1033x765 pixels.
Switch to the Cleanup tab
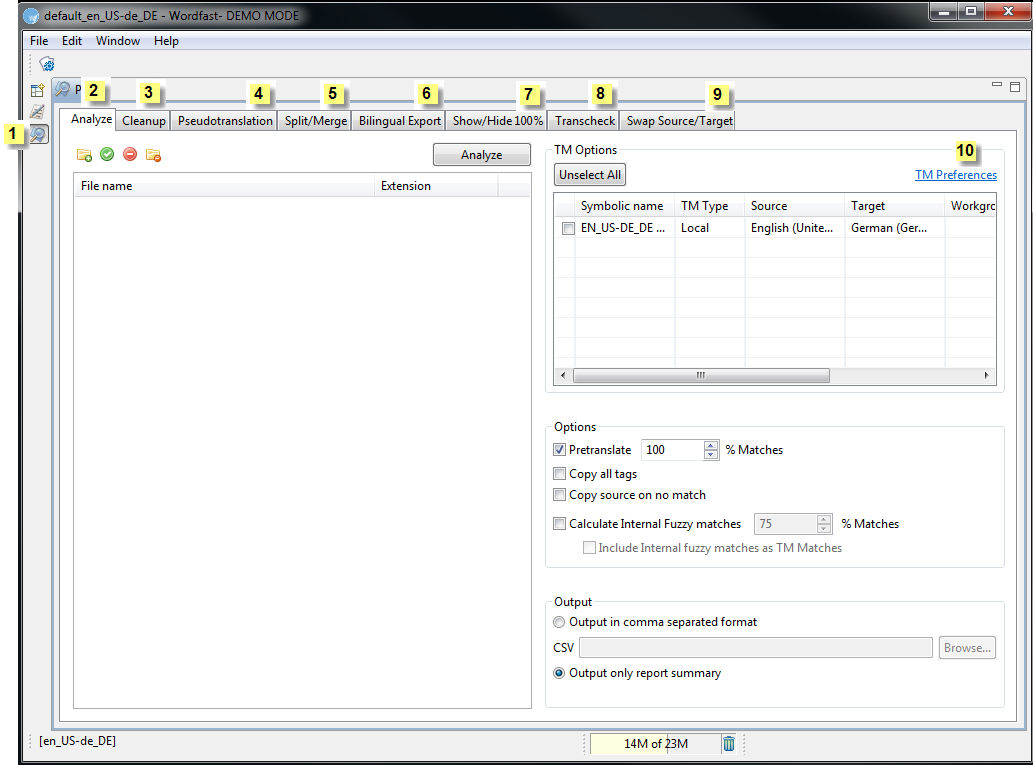[144, 121]
